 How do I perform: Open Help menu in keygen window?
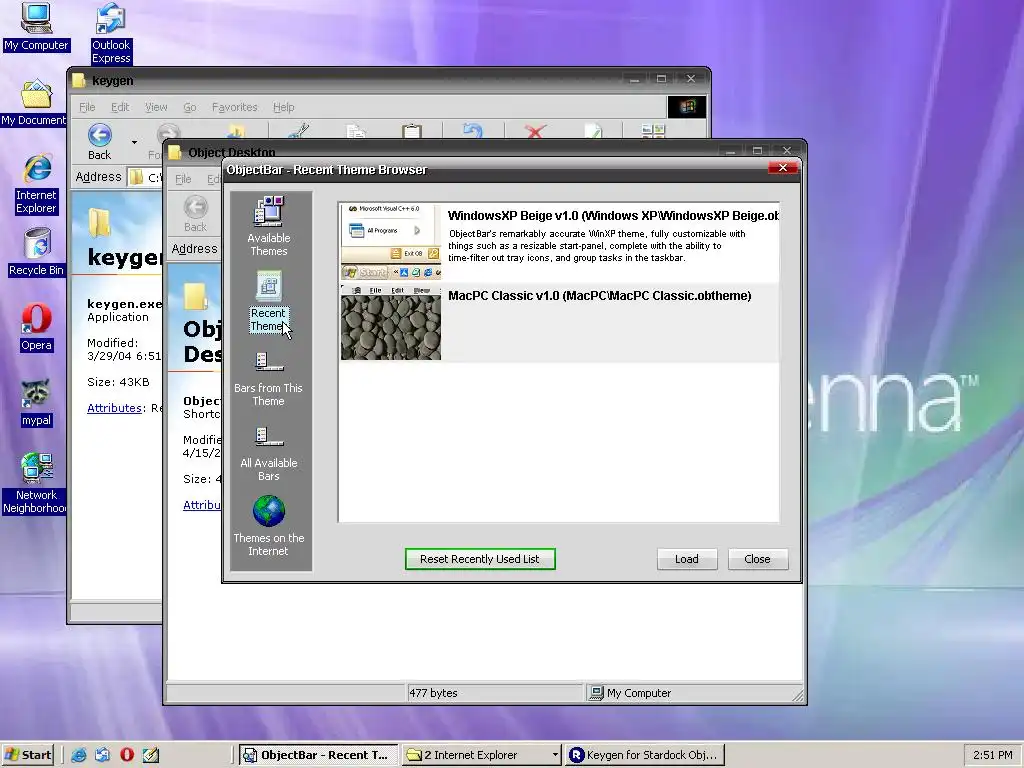[283, 107]
